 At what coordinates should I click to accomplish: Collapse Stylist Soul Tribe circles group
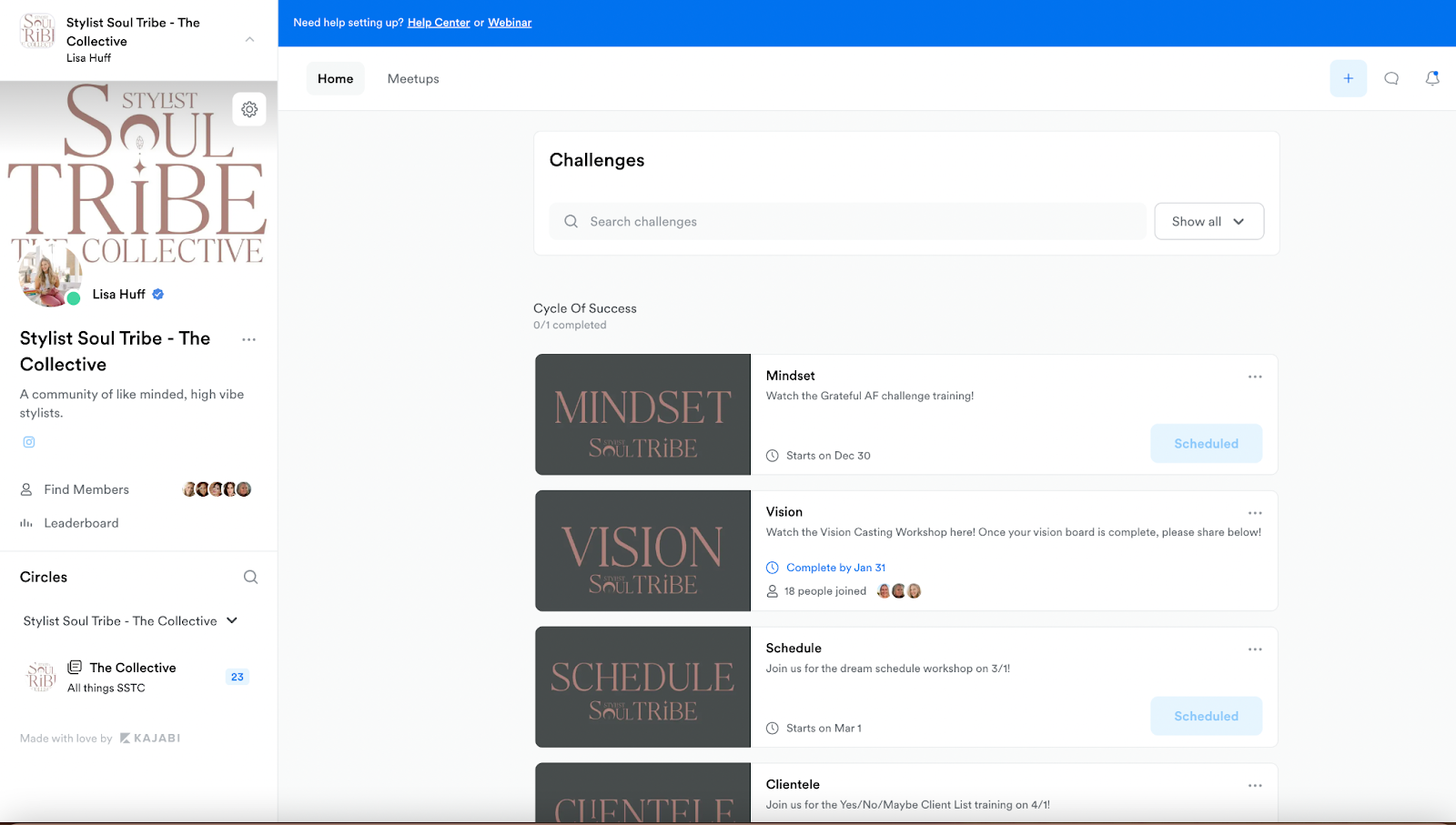pyautogui.click(x=232, y=620)
